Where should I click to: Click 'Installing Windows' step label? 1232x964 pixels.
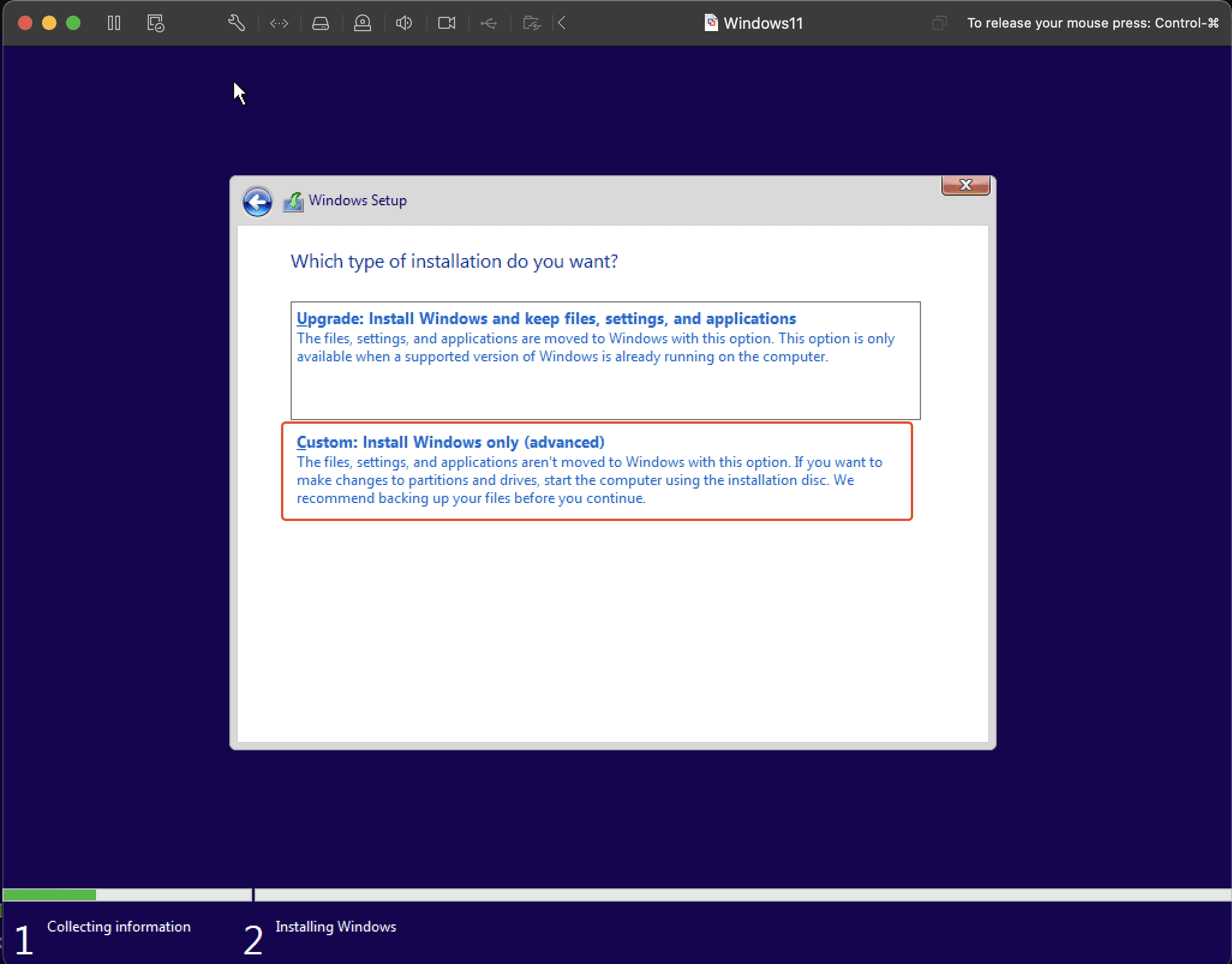coord(336,927)
